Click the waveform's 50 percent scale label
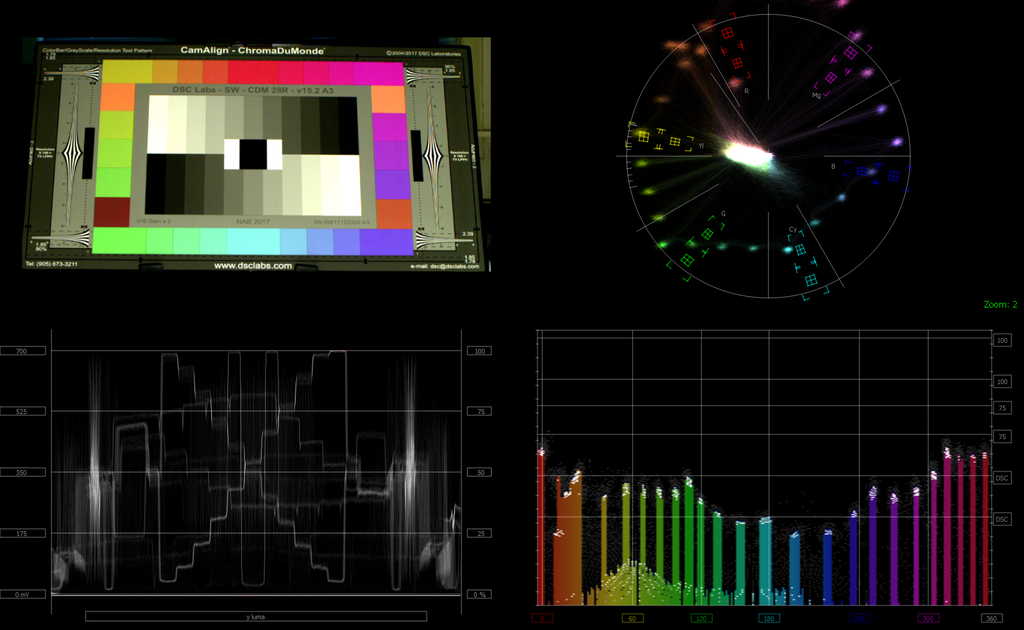1024x630 pixels. [x=480, y=472]
